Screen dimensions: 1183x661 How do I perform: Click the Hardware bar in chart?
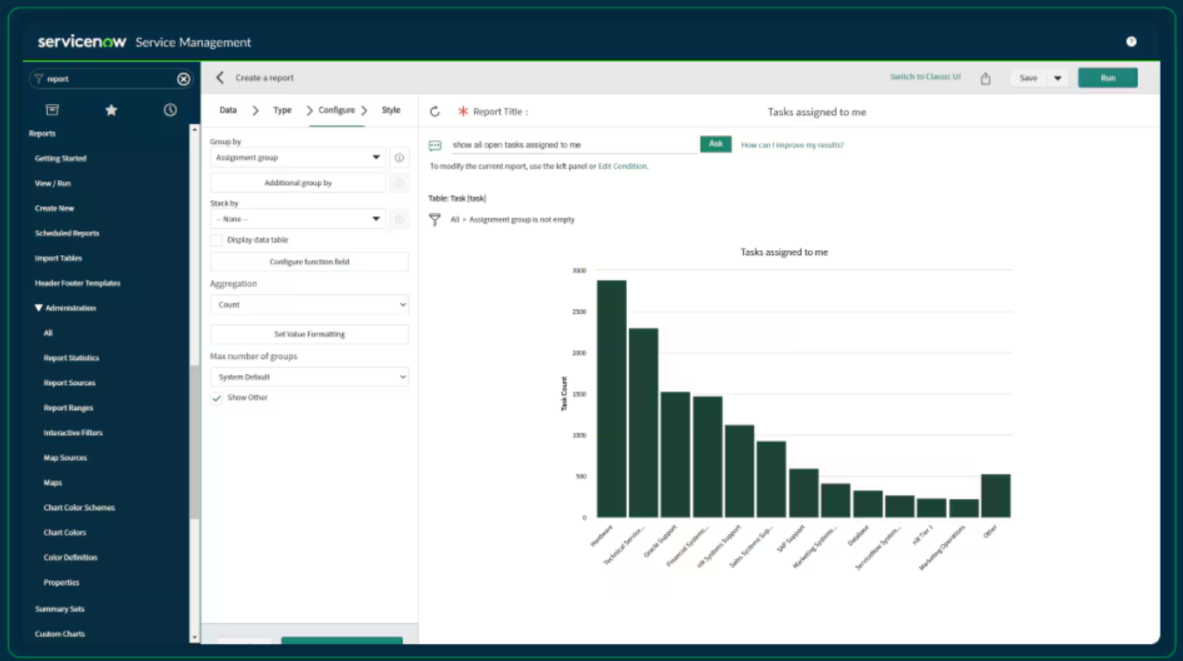[x=611, y=398]
